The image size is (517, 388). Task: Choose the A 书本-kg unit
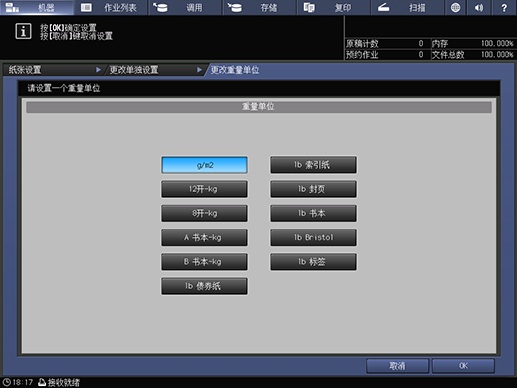pos(204,237)
